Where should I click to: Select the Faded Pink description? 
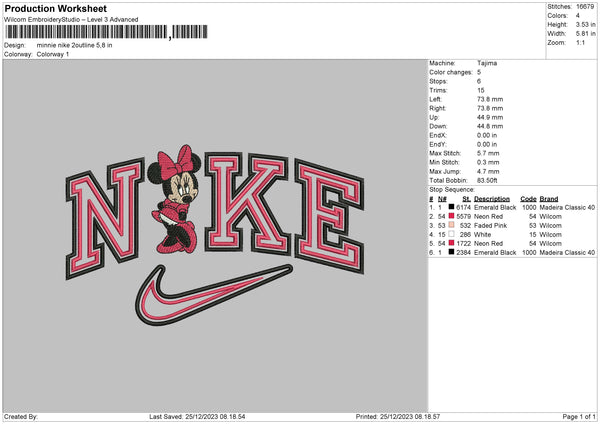491,226
